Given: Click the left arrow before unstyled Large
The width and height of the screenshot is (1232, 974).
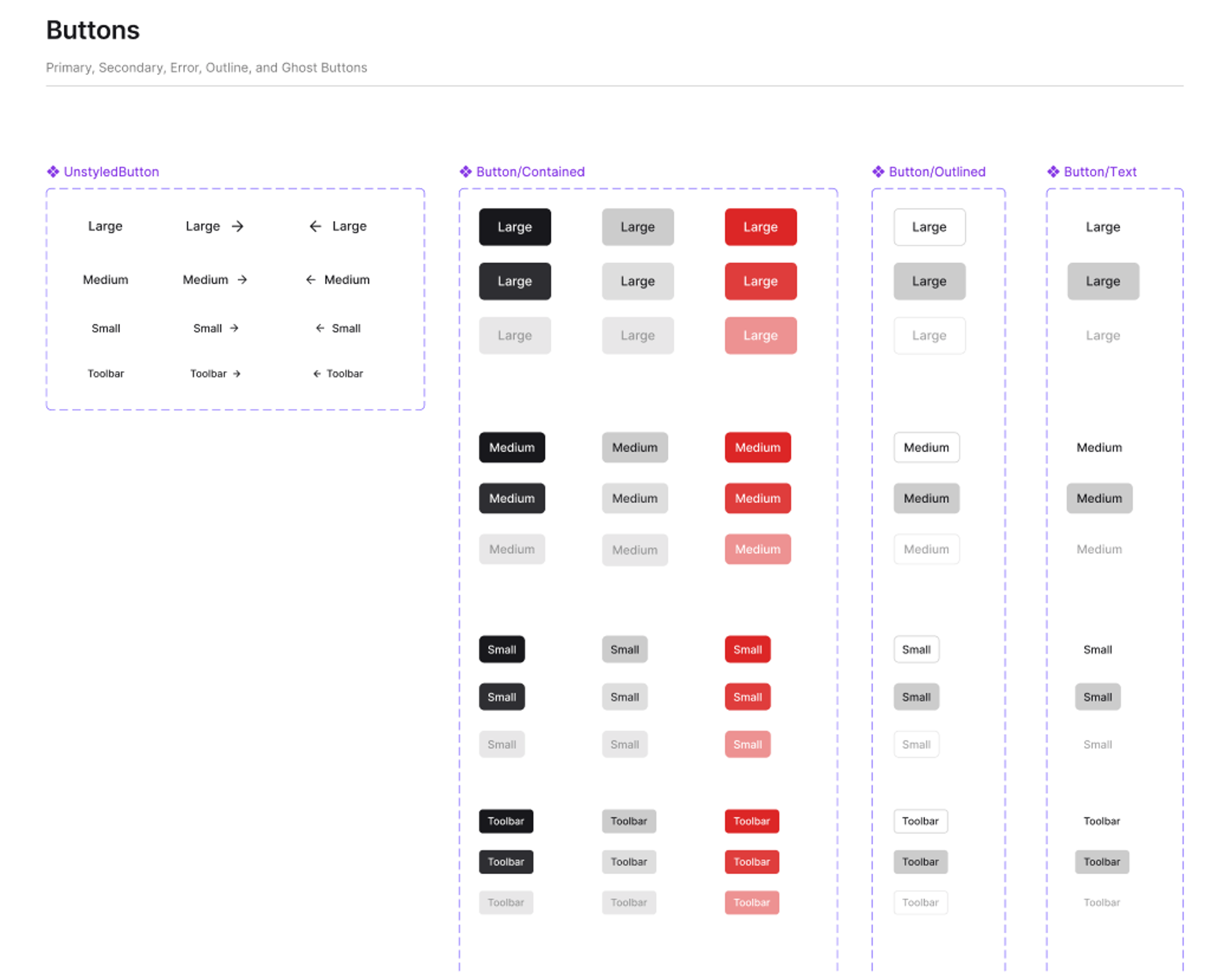Looking at the screenshot, I should [x=315, y=226].
